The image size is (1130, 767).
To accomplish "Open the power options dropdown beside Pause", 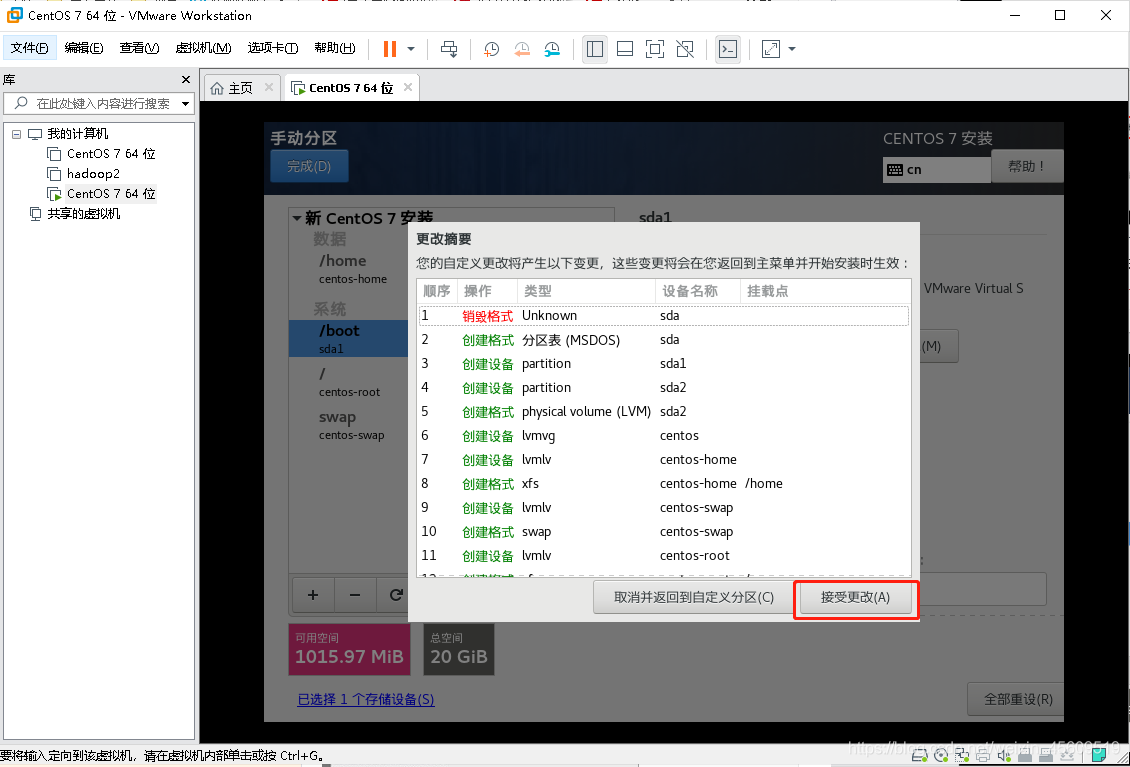I will point(411,49).
